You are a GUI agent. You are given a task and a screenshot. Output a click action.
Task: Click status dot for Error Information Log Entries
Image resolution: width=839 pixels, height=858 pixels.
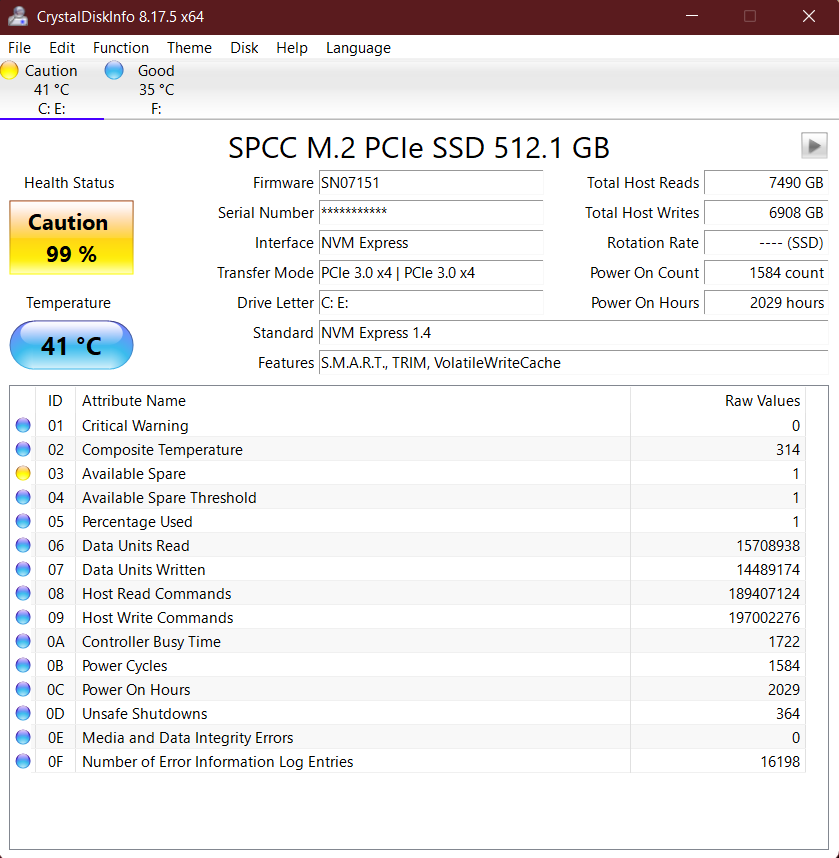click(x=23, y=761)
